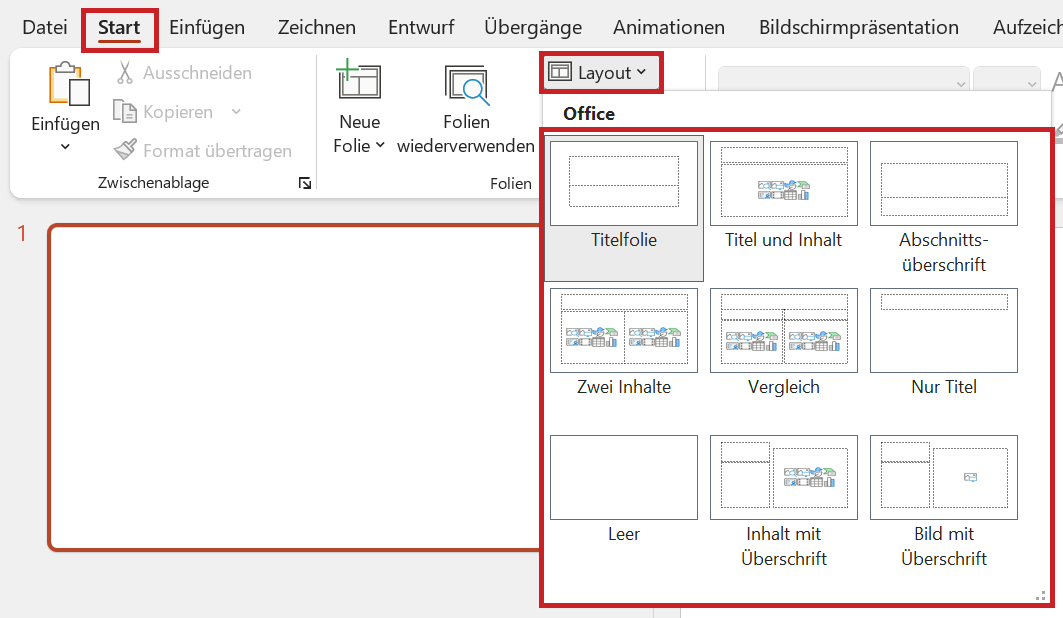Click the Neue Folie icon

(359, 81)
